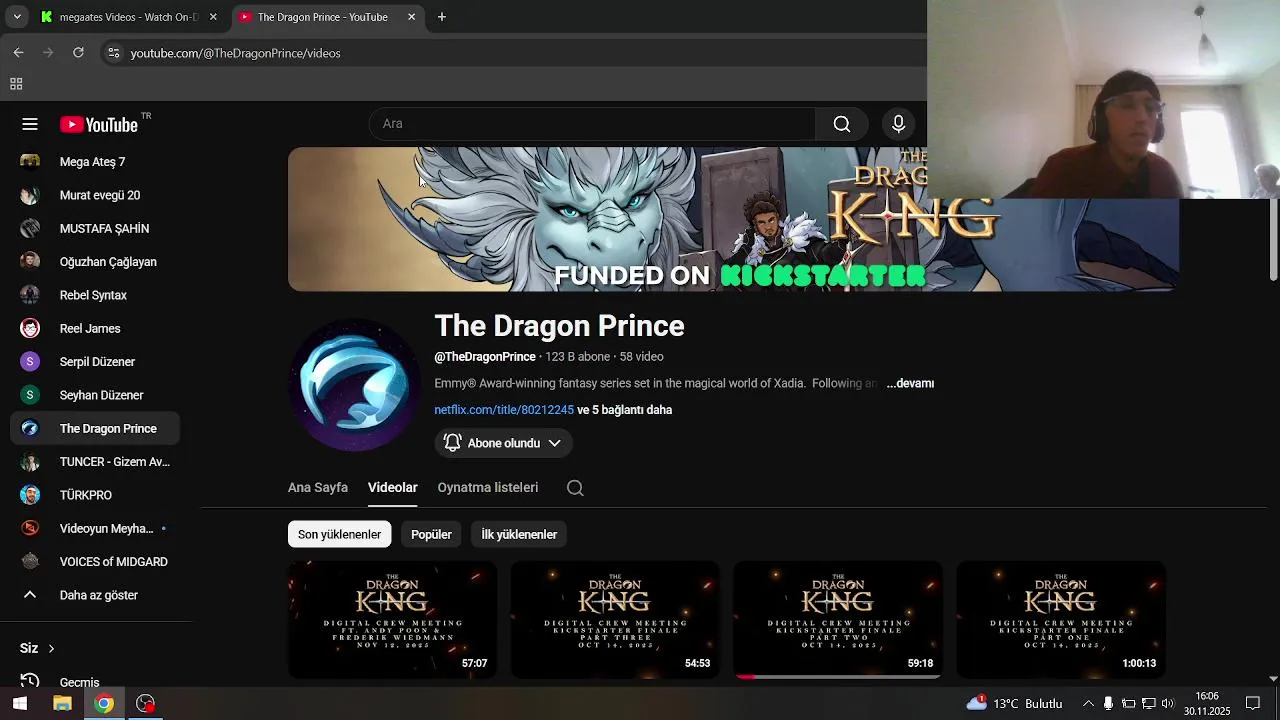Reload the page
The image size is (1280, 720).
click(78, 53)
